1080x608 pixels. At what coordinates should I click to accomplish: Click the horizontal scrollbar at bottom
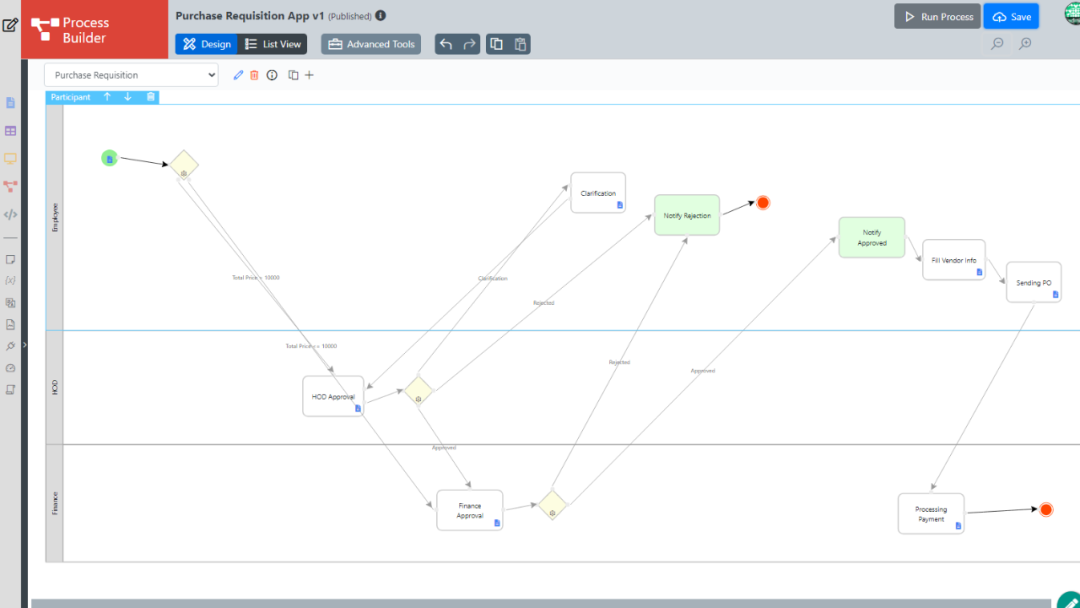tap(541, 603)
